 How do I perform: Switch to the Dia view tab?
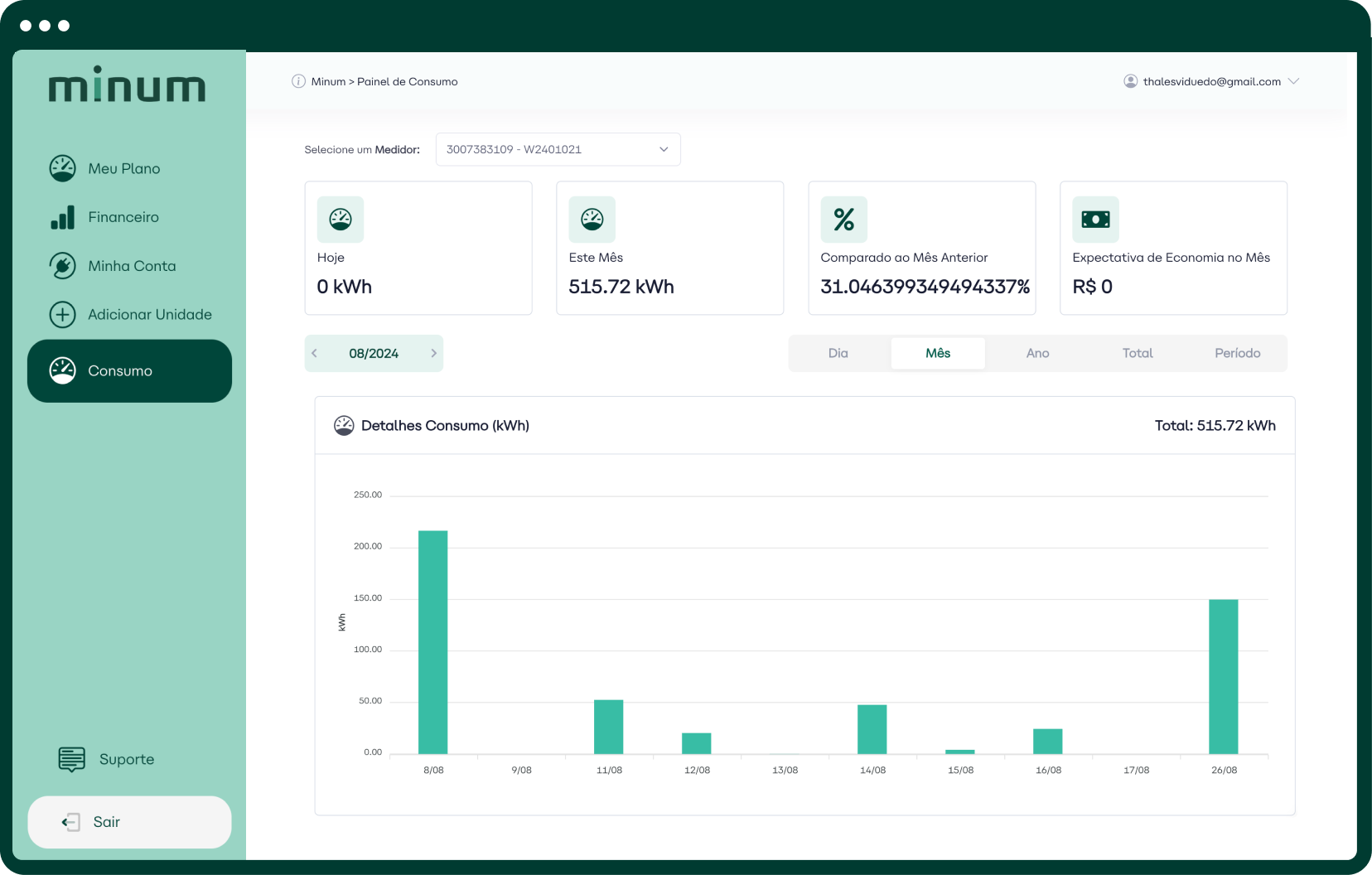tap(838, 353)
